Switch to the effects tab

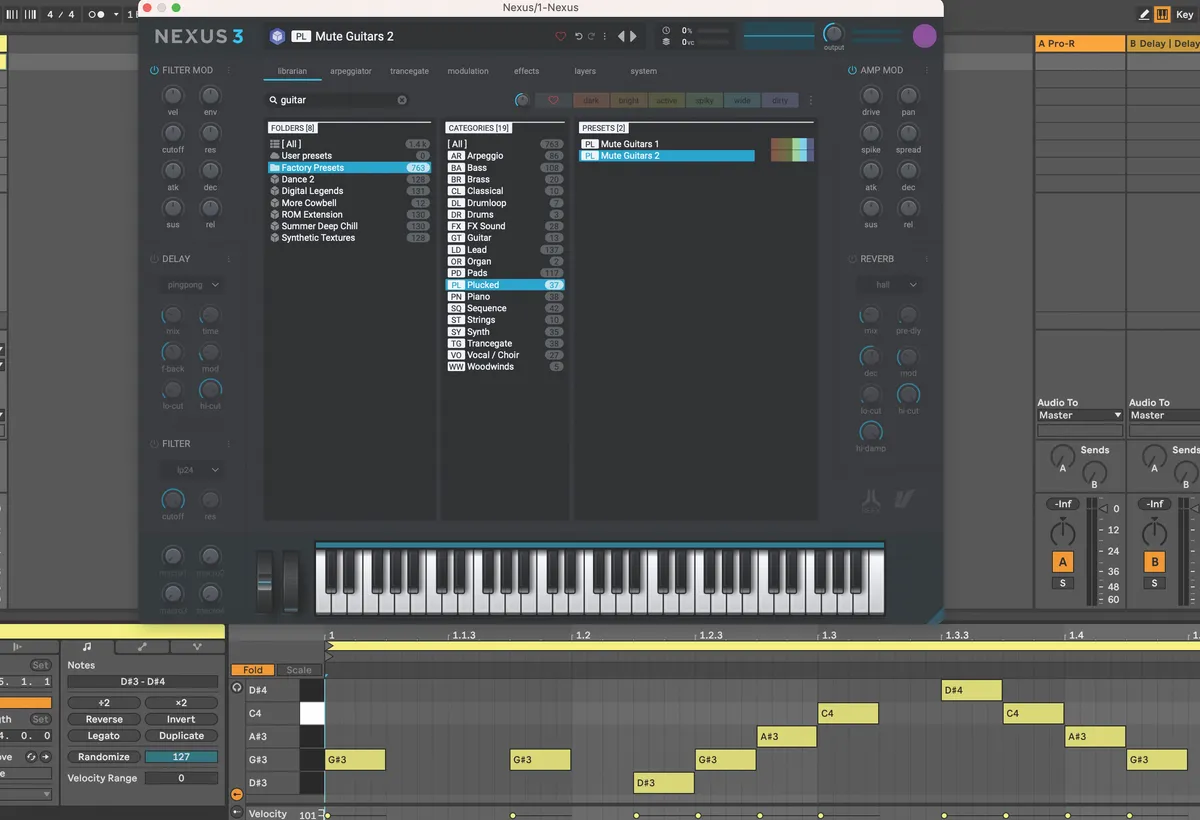tap(526, 71)
